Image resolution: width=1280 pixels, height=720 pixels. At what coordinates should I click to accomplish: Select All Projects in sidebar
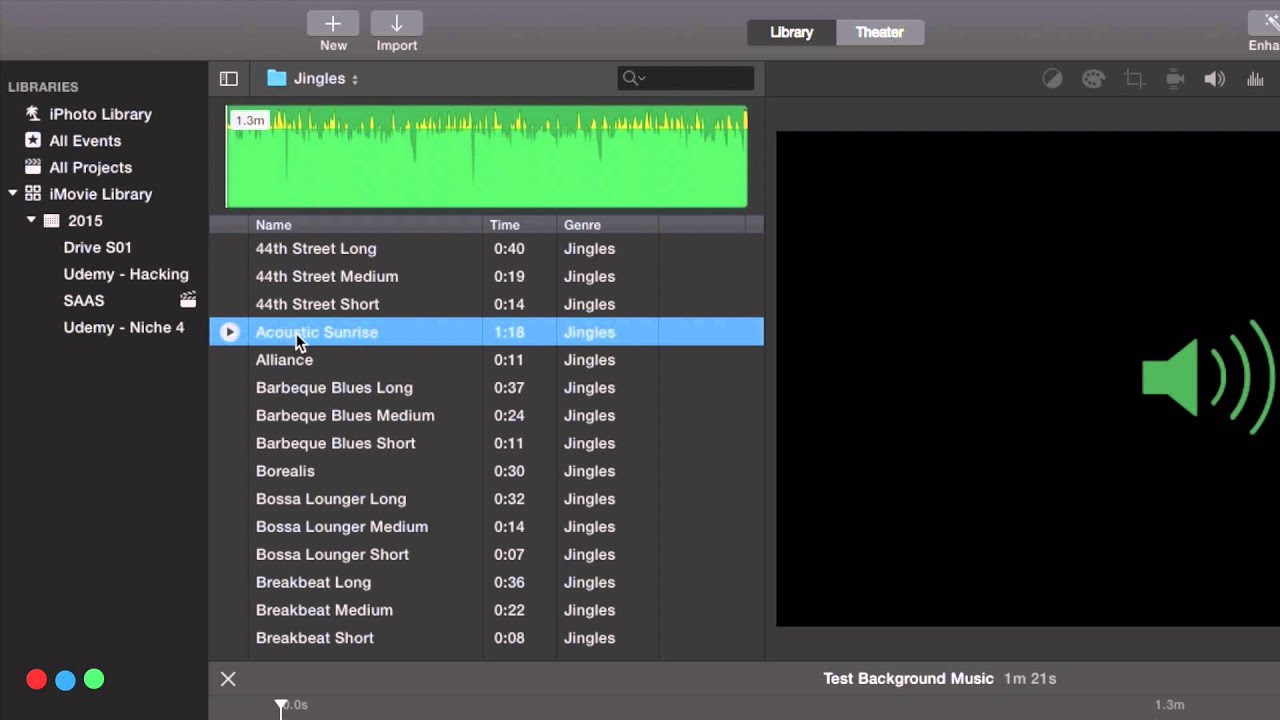(x=90, y=167)
